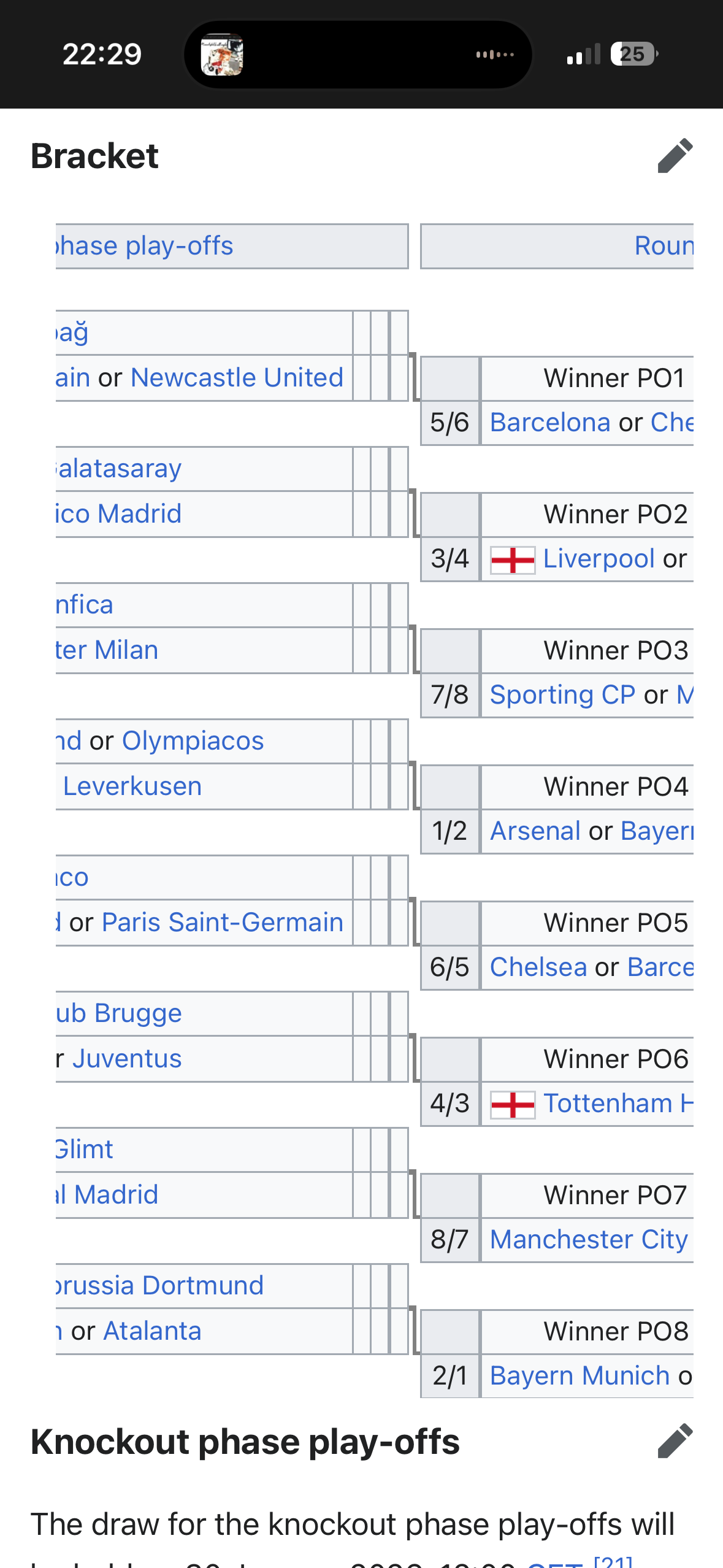The height and width of the screenshot is (1568, 723).
Task: Tap the now-playing album thumbnail in Dynamic Island
Action: [x=222, y=55]
